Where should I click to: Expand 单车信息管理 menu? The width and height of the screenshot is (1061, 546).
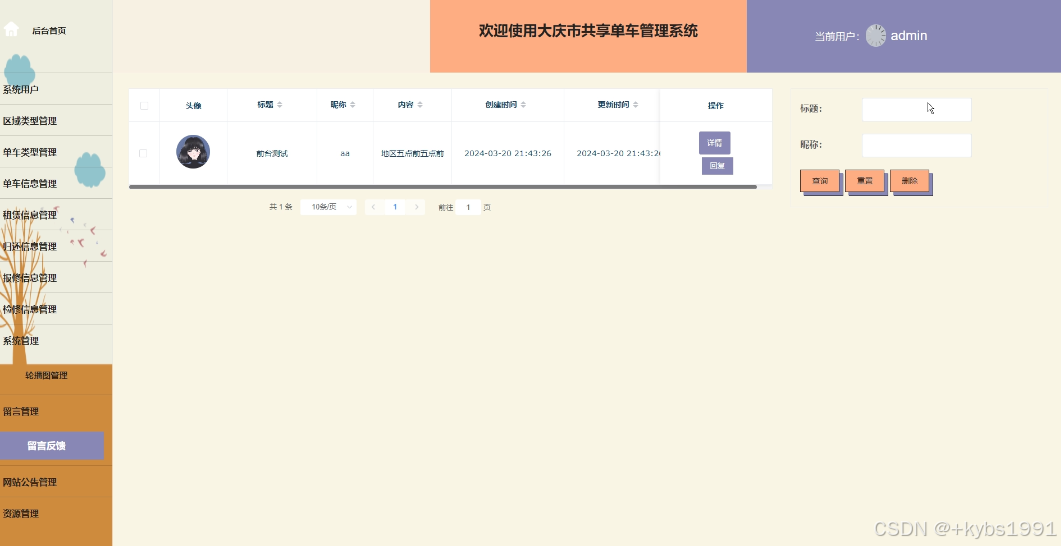[x=56, y=183]
